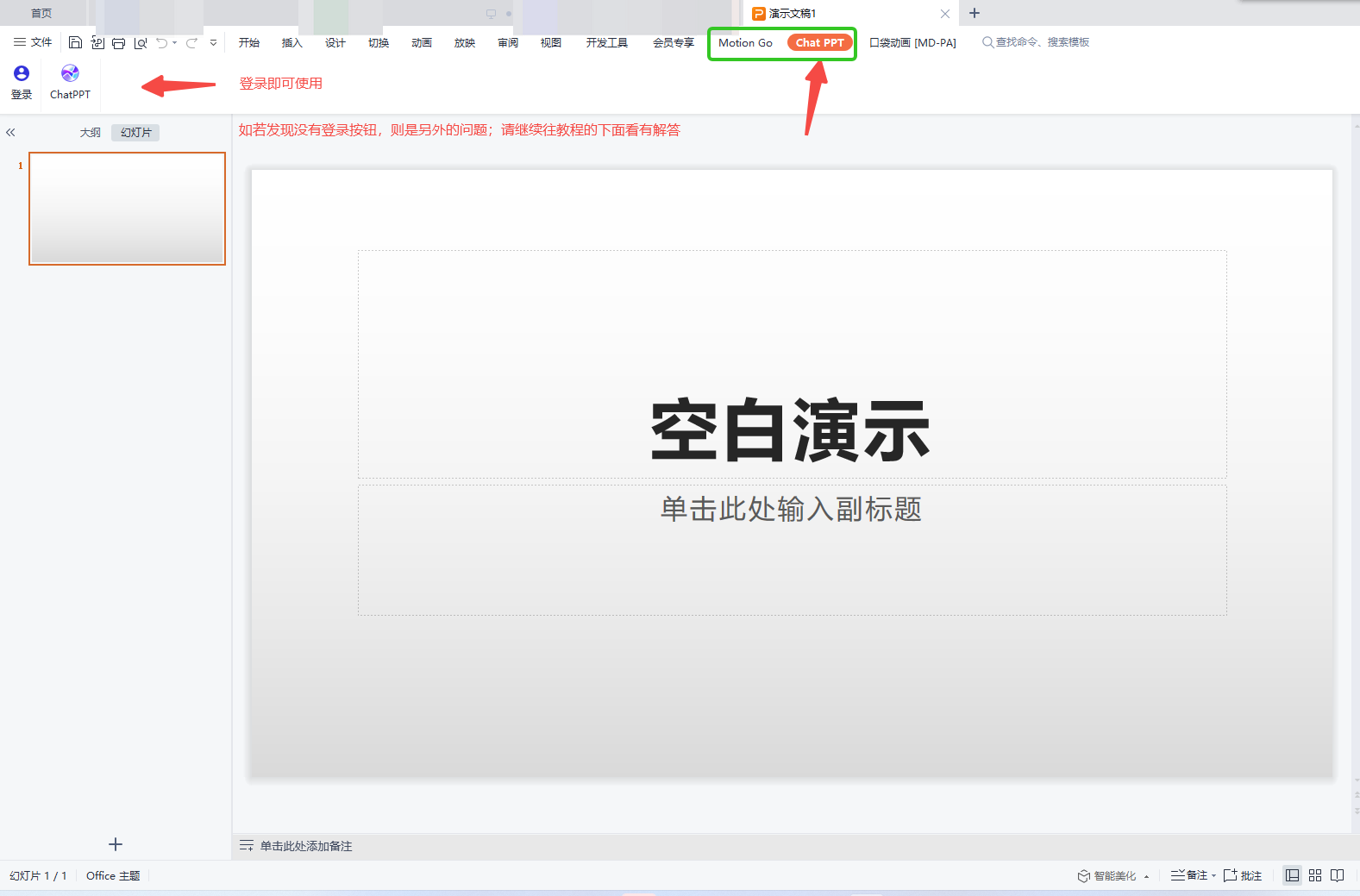Collapse the slide panel with double chevron
This screenshot has width=1360, height=896.
pos(10,132)
